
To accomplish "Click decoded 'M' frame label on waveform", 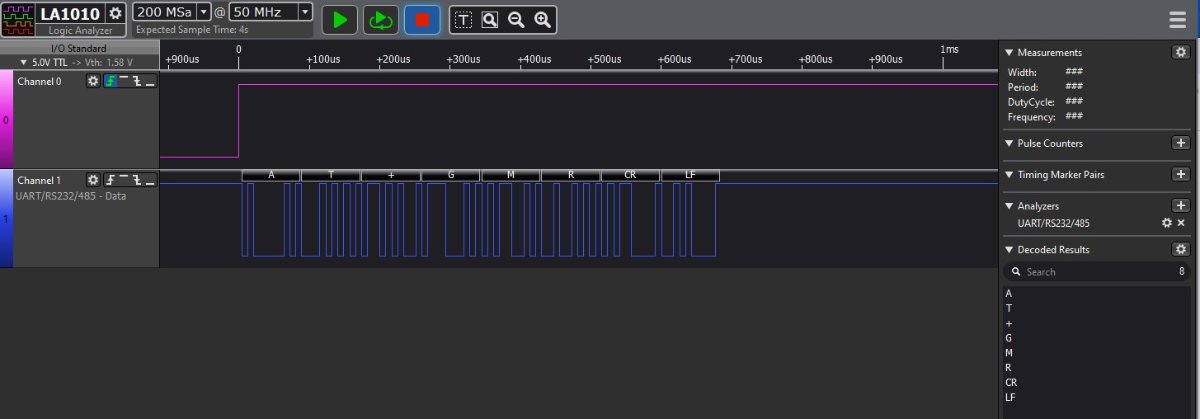I will pyautogui.click(x=511, y=175).
